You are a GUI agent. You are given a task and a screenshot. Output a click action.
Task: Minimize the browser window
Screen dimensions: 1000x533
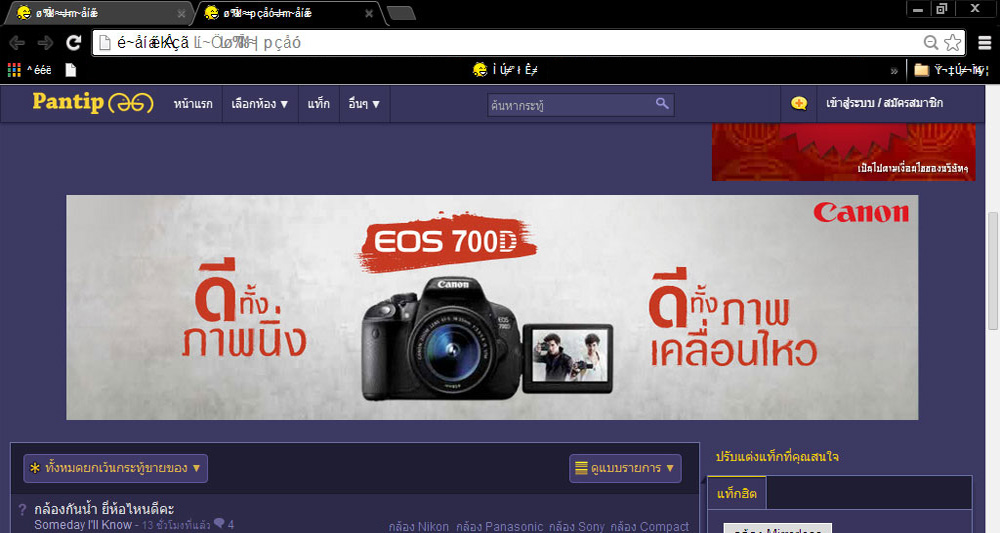918,9
